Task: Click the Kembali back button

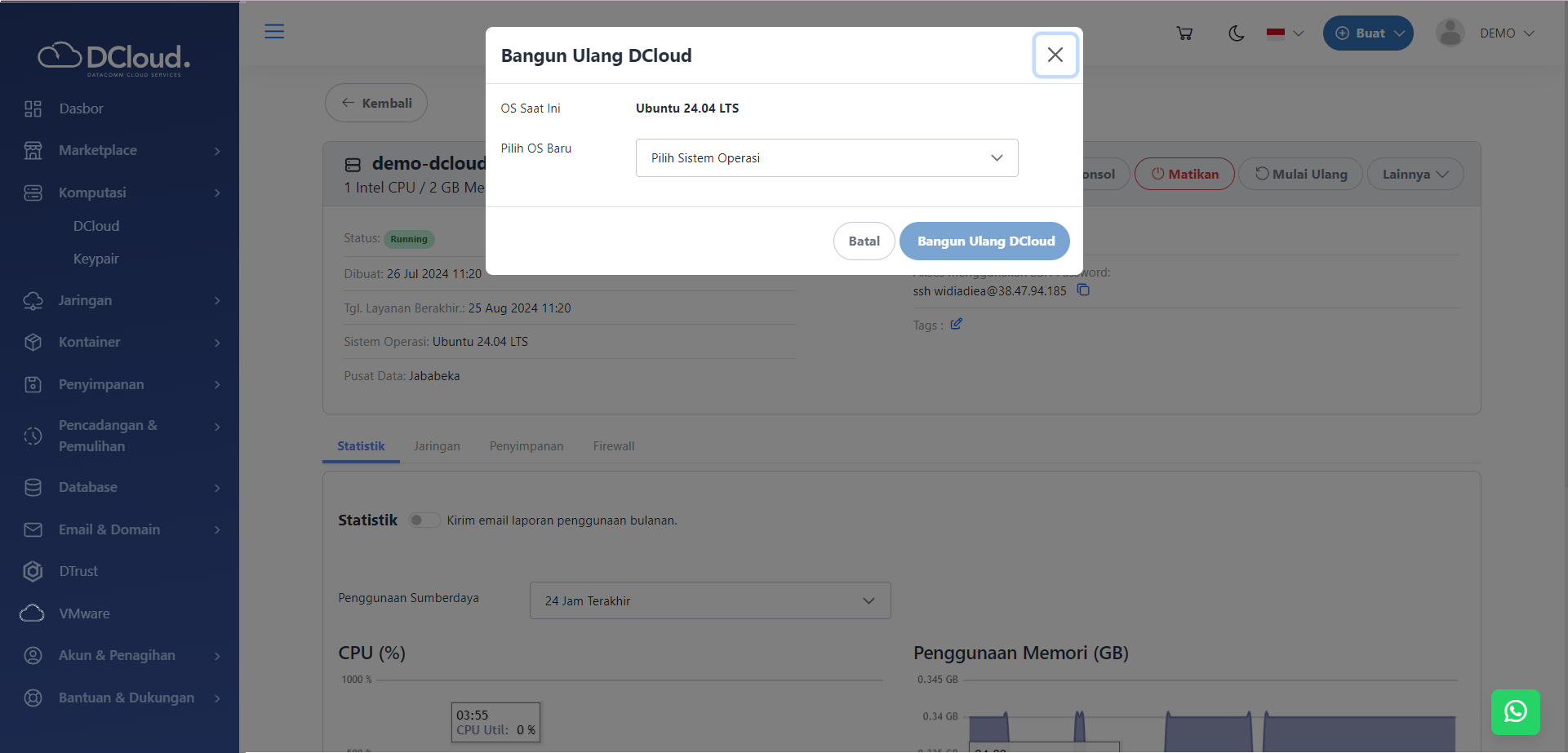Action: [x=376, y=103]
